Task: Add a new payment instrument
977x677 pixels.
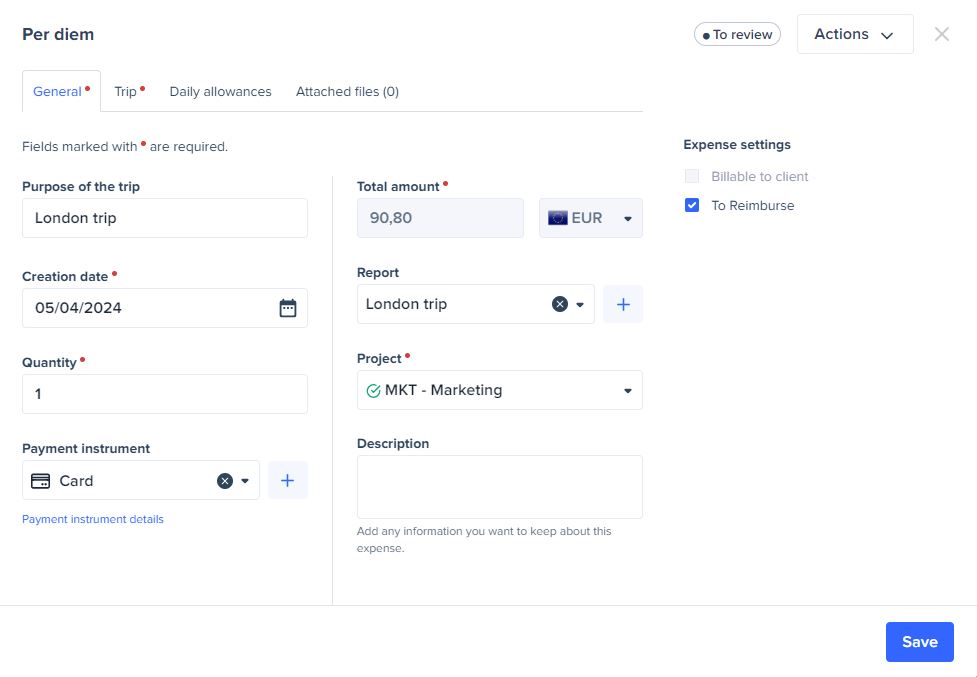Action: point(288,481)
